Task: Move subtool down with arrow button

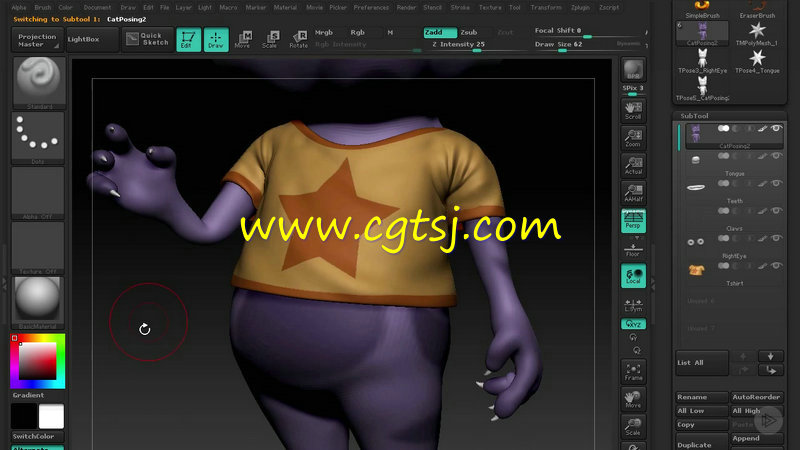Action: 770,356
